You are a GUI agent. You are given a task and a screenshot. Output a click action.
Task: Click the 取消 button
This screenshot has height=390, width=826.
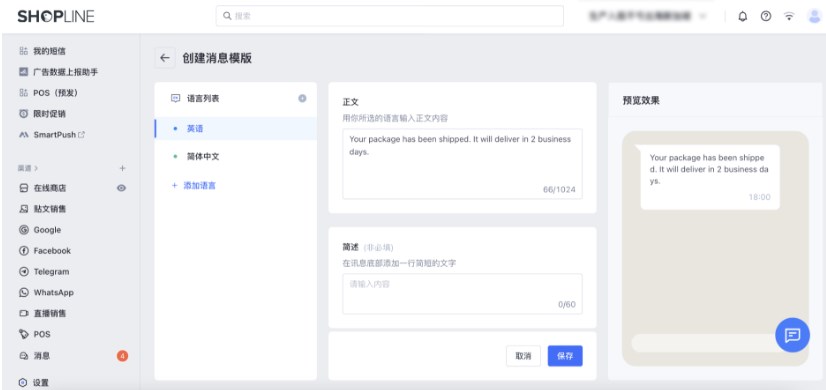click(x=523, y=356)
